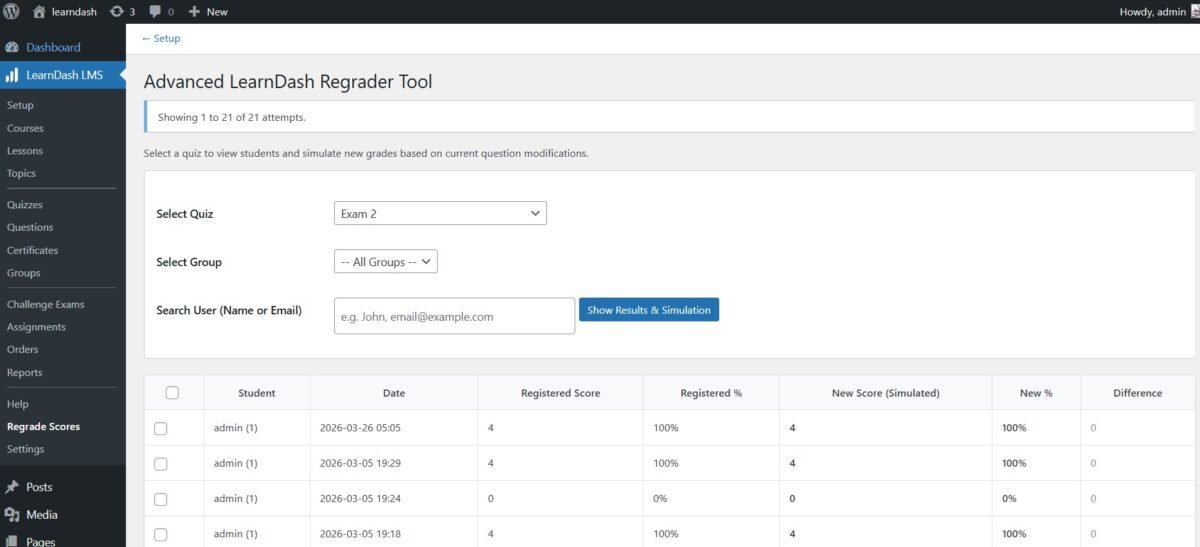
Task: Tick the select-all checkbox in table header
Action: coord(172,393)
